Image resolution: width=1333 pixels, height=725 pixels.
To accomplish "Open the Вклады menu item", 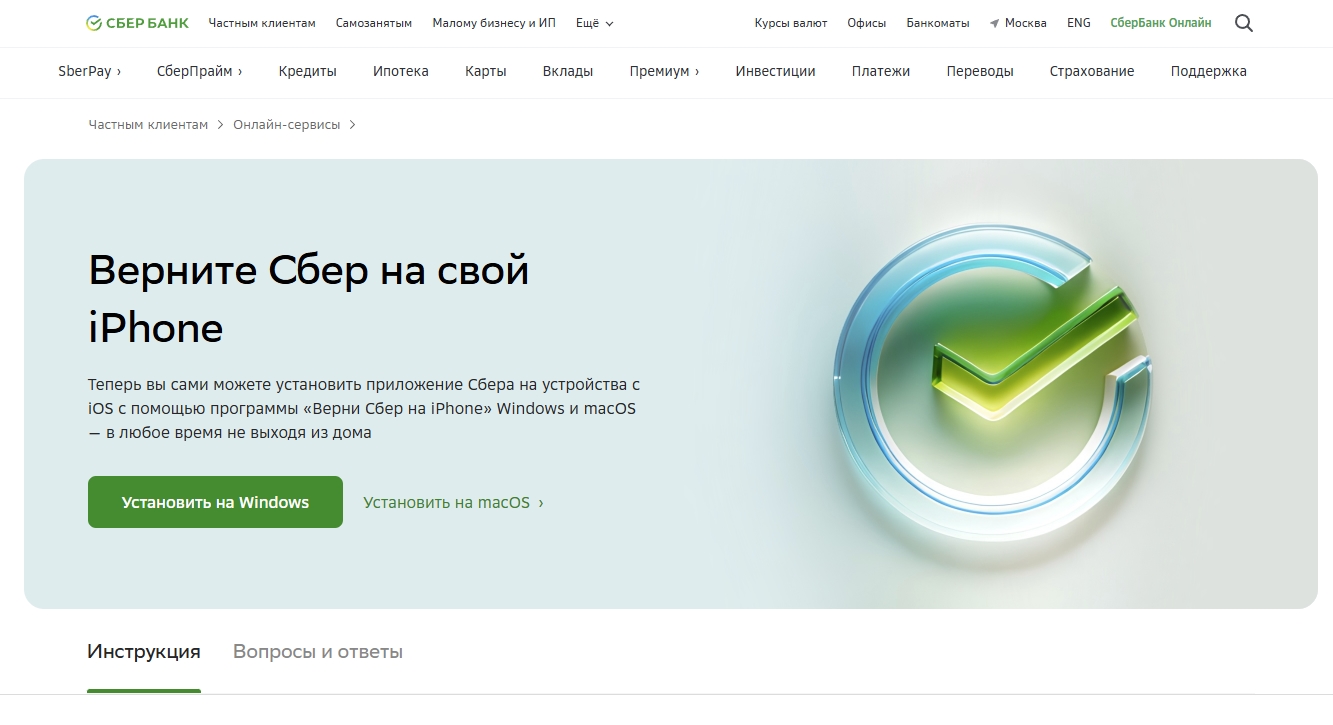I will pyautogui.click(x=568, y=71).
